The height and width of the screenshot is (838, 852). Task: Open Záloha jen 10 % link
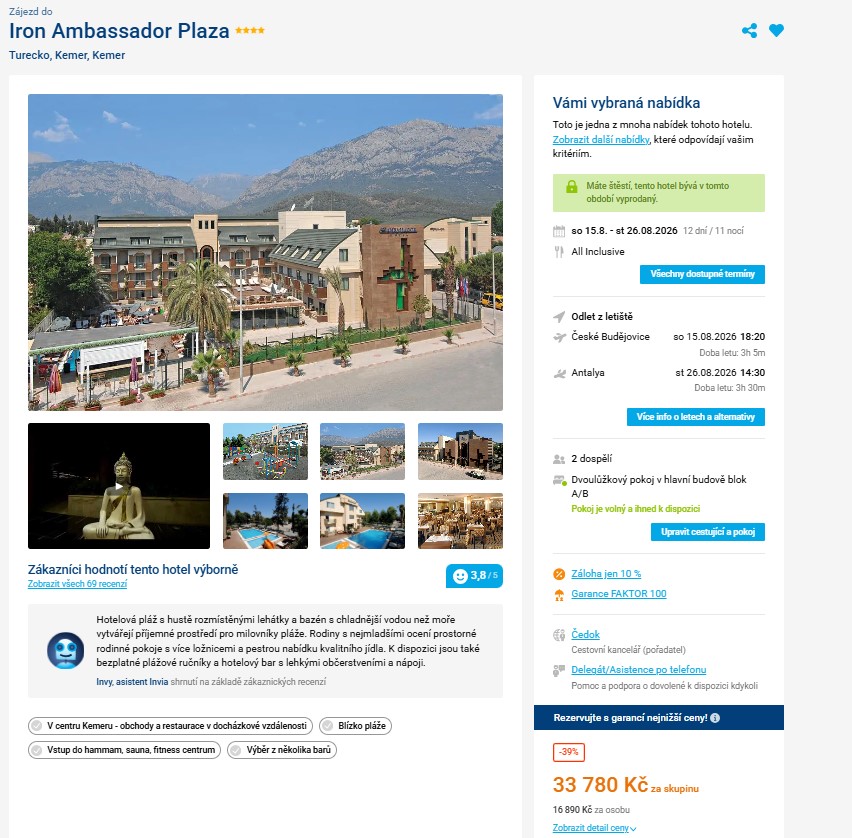point(606,573)
